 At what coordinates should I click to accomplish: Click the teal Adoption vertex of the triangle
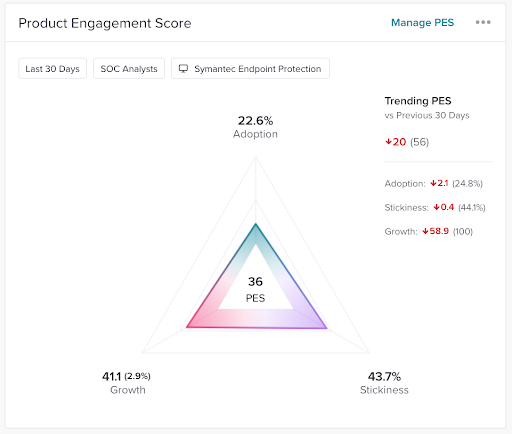(x=256, y=224)
